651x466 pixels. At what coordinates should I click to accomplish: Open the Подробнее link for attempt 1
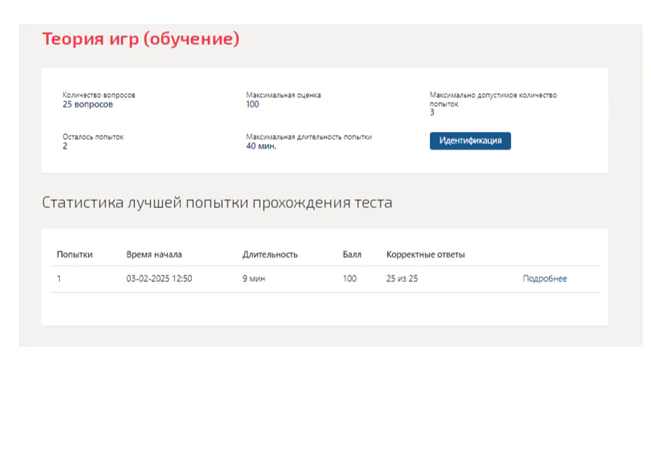coord(545,279)
